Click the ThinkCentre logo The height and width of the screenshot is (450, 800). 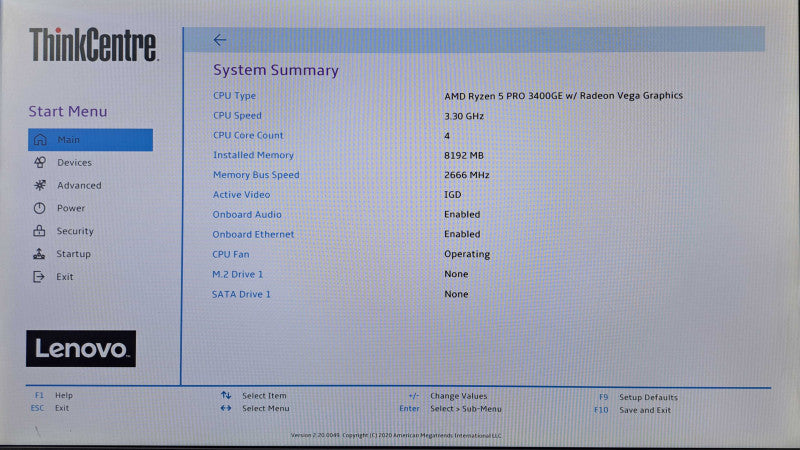94,45
